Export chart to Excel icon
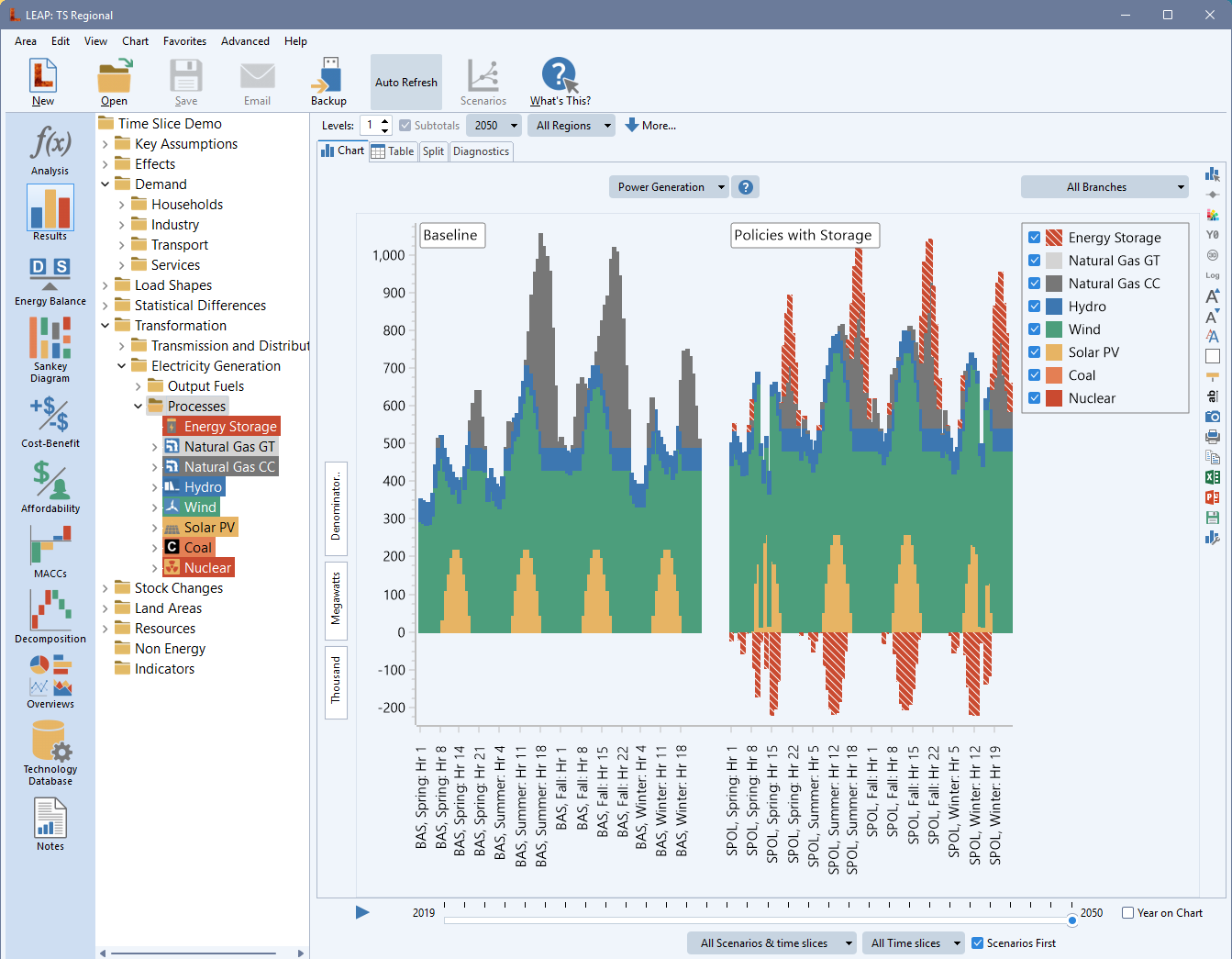The width and height of the screenshot is (1232, 959). 1212,477
